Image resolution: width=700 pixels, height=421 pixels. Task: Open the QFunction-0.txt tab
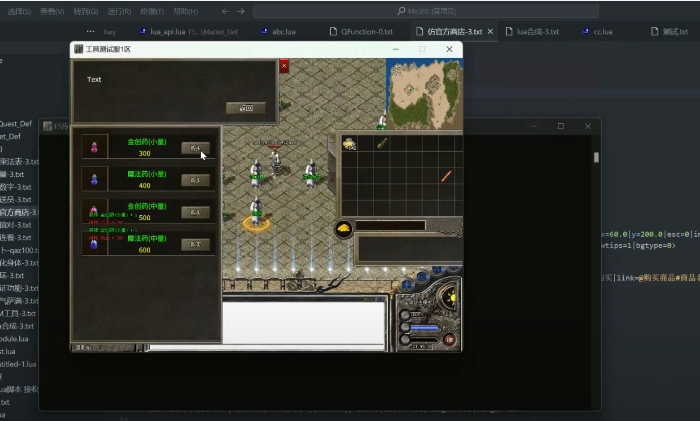[367, 31]
